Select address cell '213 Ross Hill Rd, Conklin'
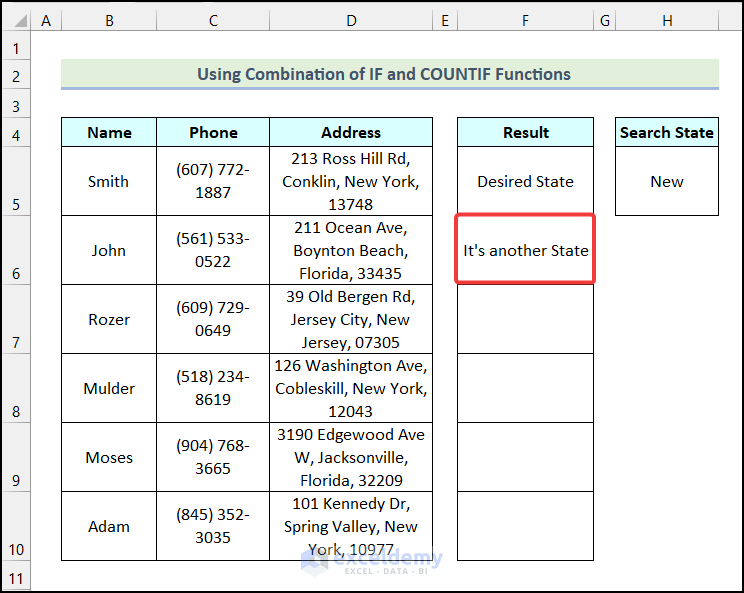Viewport: 744px width, 593px height. coord(351,181)
